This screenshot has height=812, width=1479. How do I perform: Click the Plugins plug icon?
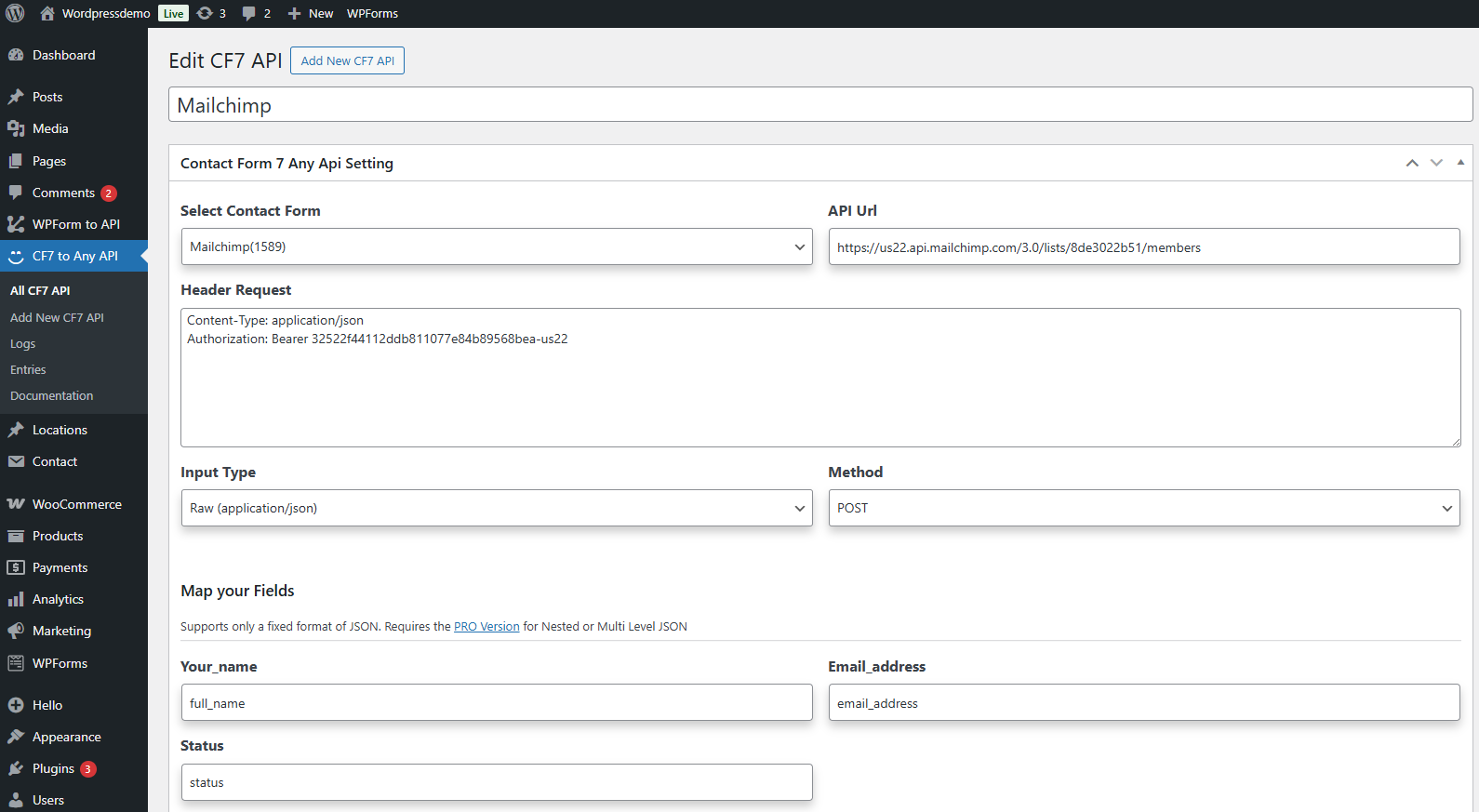pos(16,768)
